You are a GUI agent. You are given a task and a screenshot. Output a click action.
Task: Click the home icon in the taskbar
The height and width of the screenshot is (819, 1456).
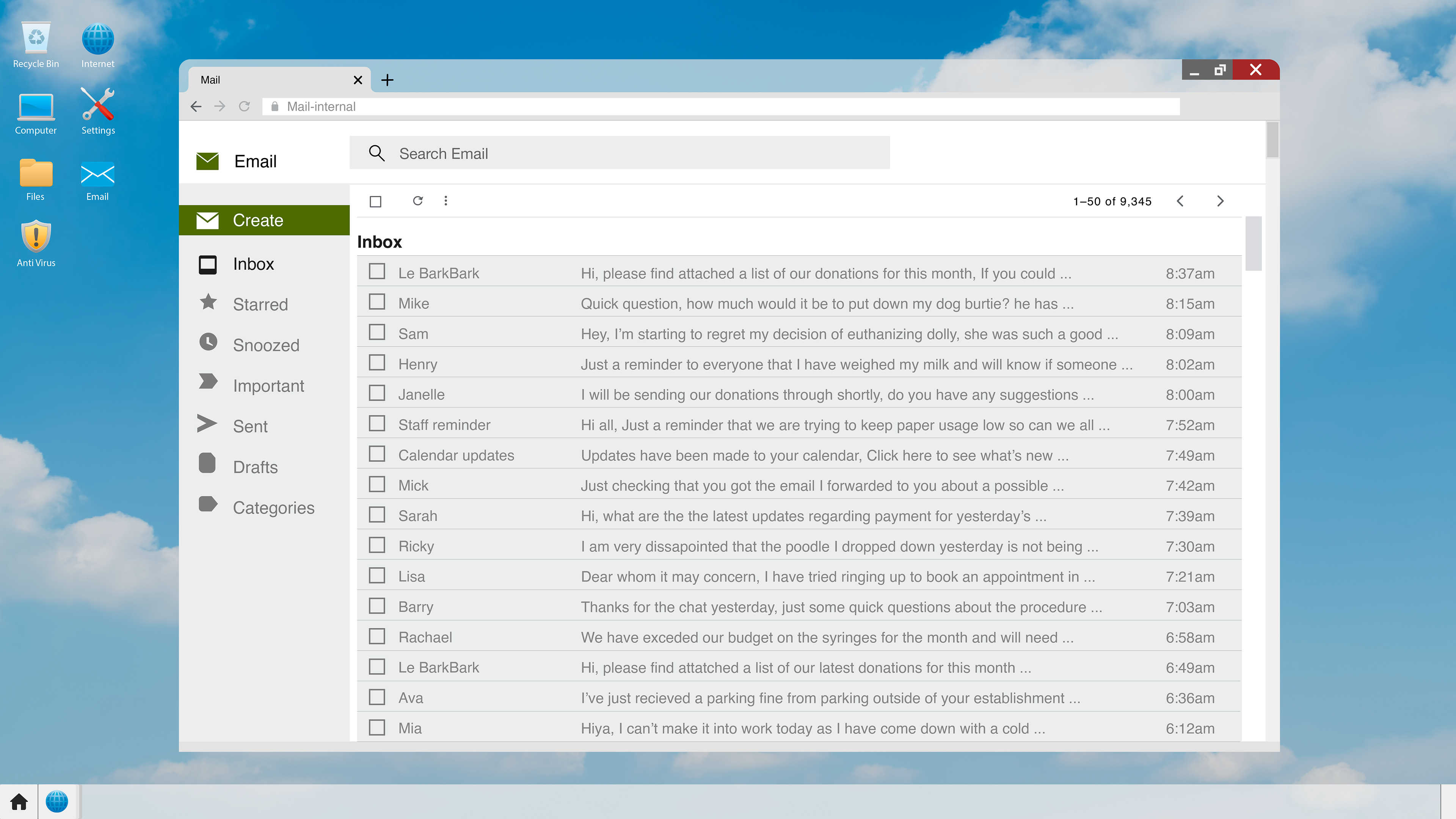[x=19, y=802]
